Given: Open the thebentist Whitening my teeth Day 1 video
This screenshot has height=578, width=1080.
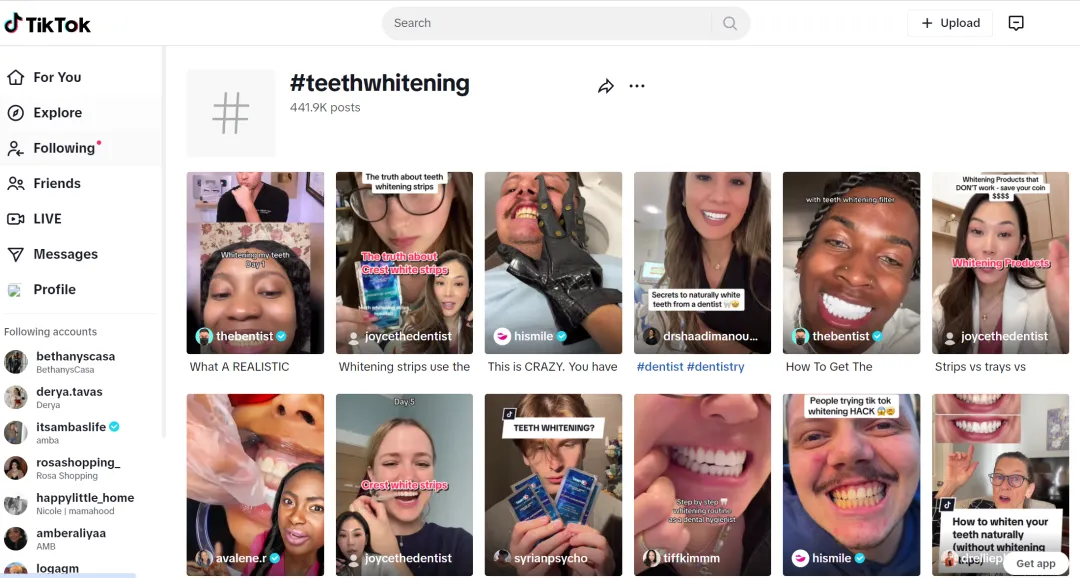Looking at the screenshot, I should (255, 262).
